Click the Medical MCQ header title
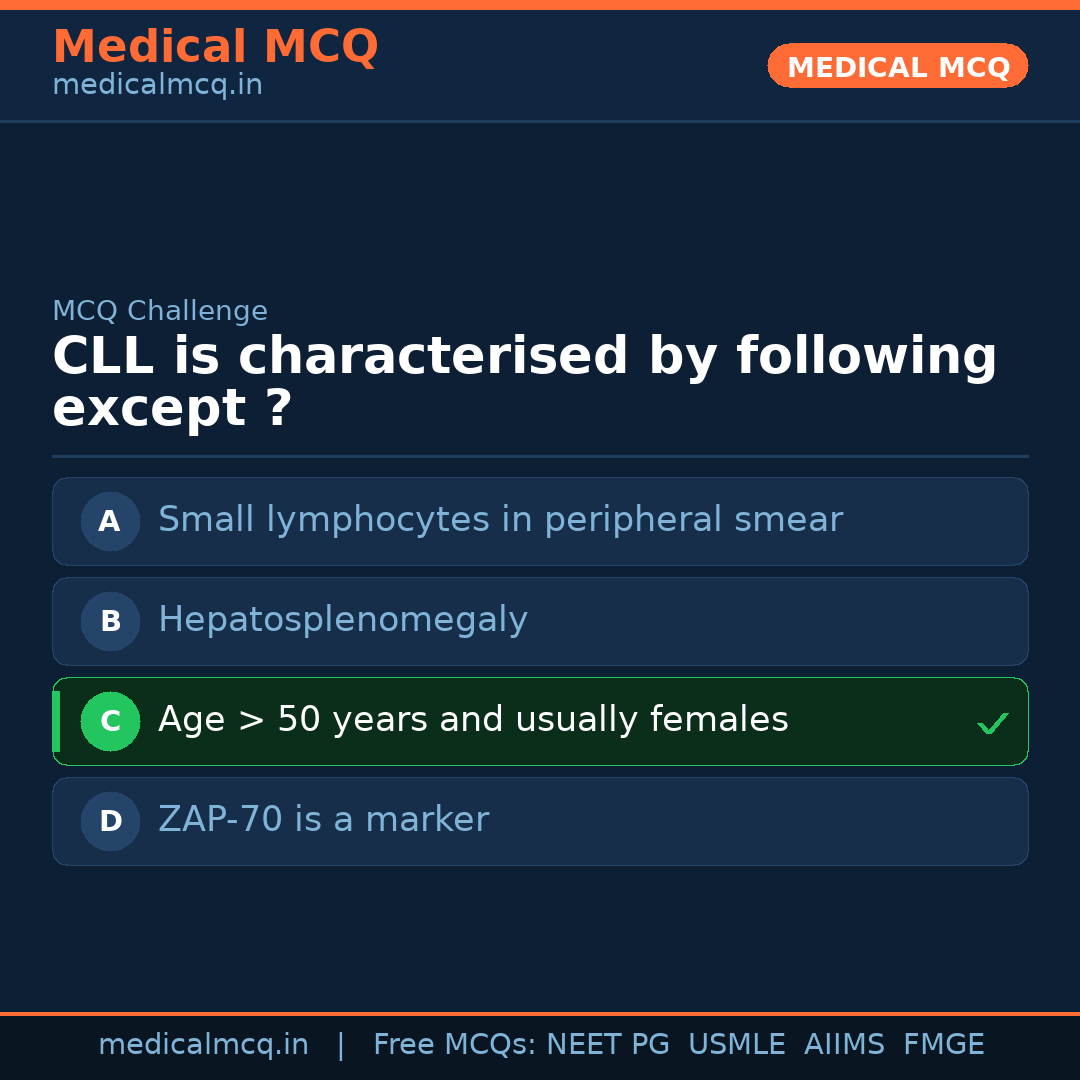 tap(215, 47)
